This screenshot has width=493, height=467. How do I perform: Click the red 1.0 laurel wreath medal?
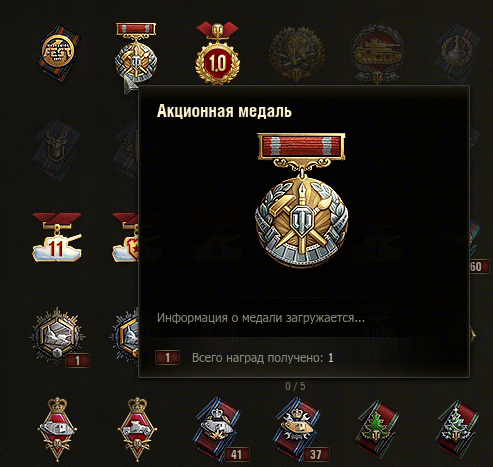tap(217, 53)
